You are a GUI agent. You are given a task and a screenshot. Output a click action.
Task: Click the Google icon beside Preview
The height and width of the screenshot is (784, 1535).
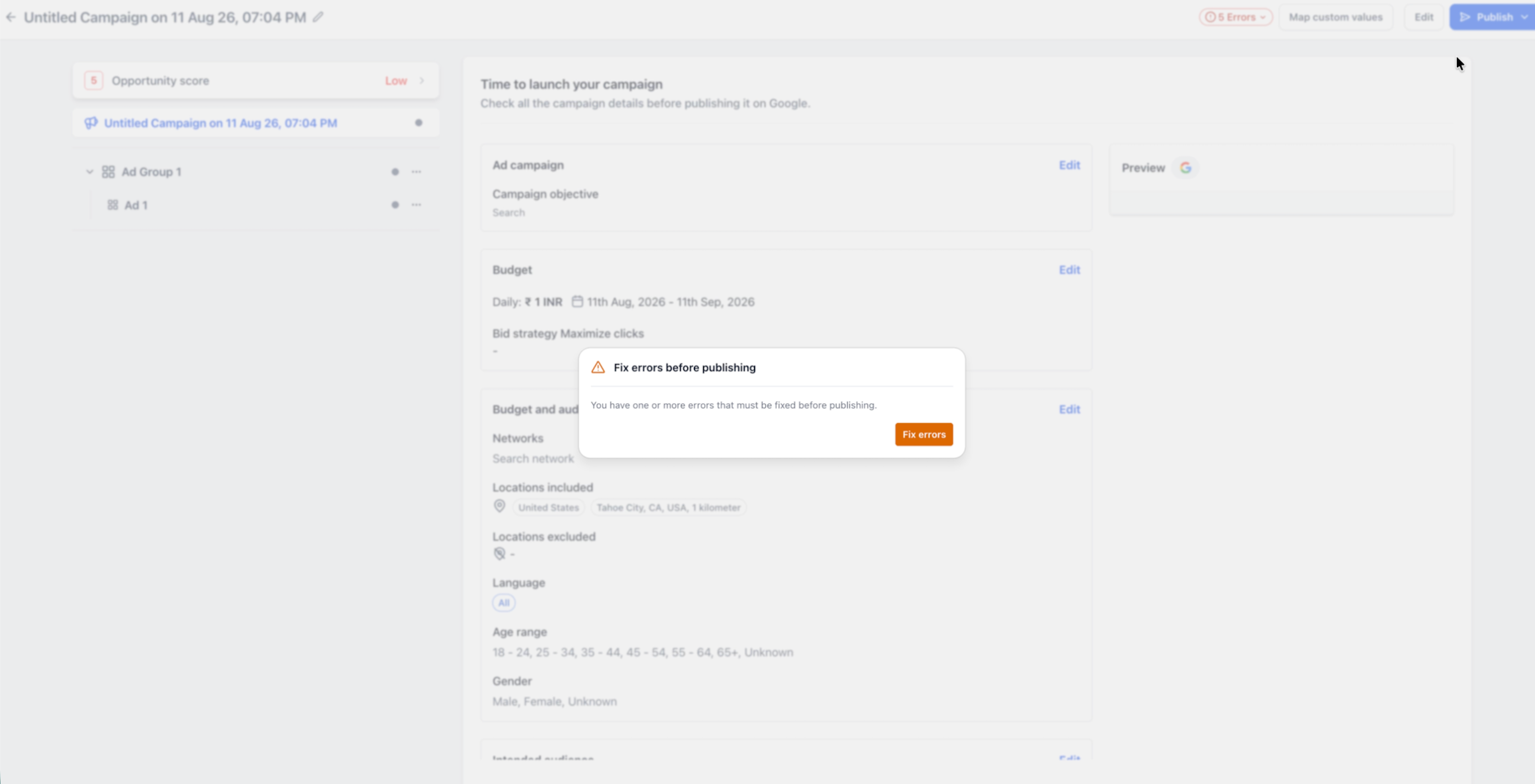[1186, 168]
